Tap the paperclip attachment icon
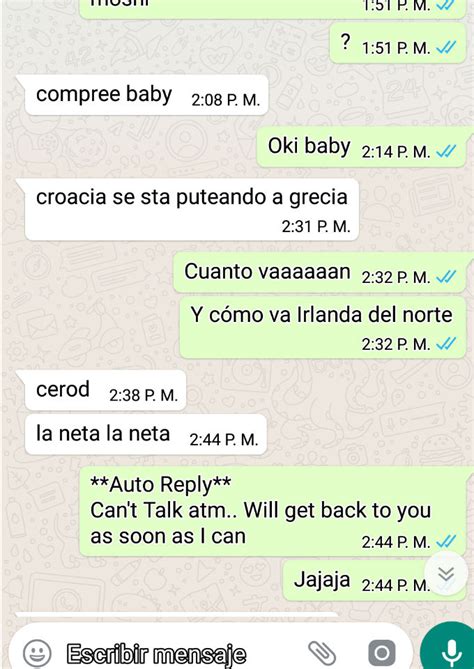This screenshot has width=474, height=669. pyautogui.click(x=321, y=653)
